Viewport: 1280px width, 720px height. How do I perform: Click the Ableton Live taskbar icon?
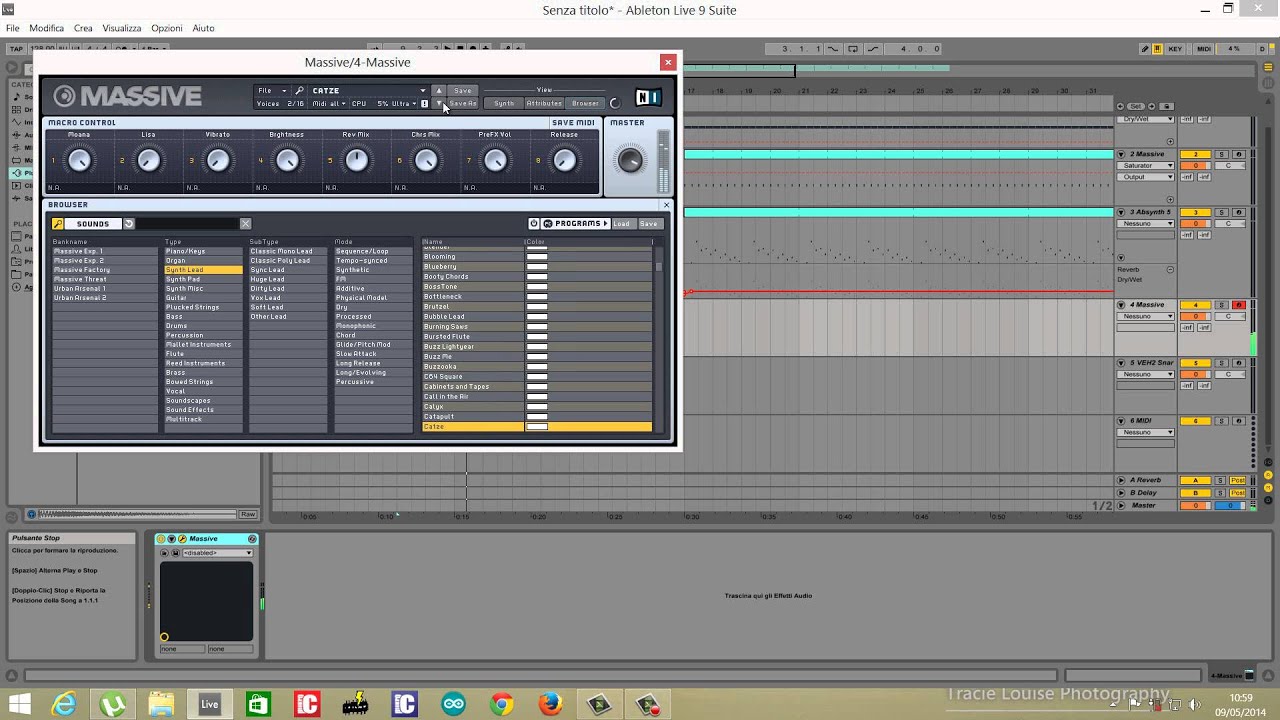210,704
